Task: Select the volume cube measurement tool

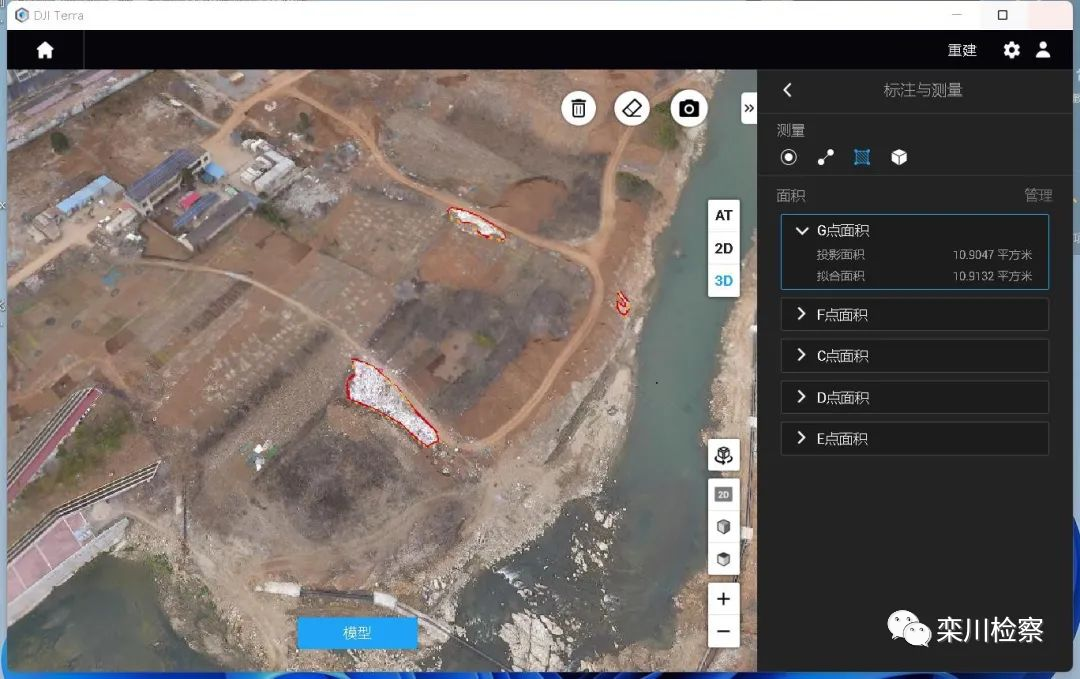Action: [899, 157]
